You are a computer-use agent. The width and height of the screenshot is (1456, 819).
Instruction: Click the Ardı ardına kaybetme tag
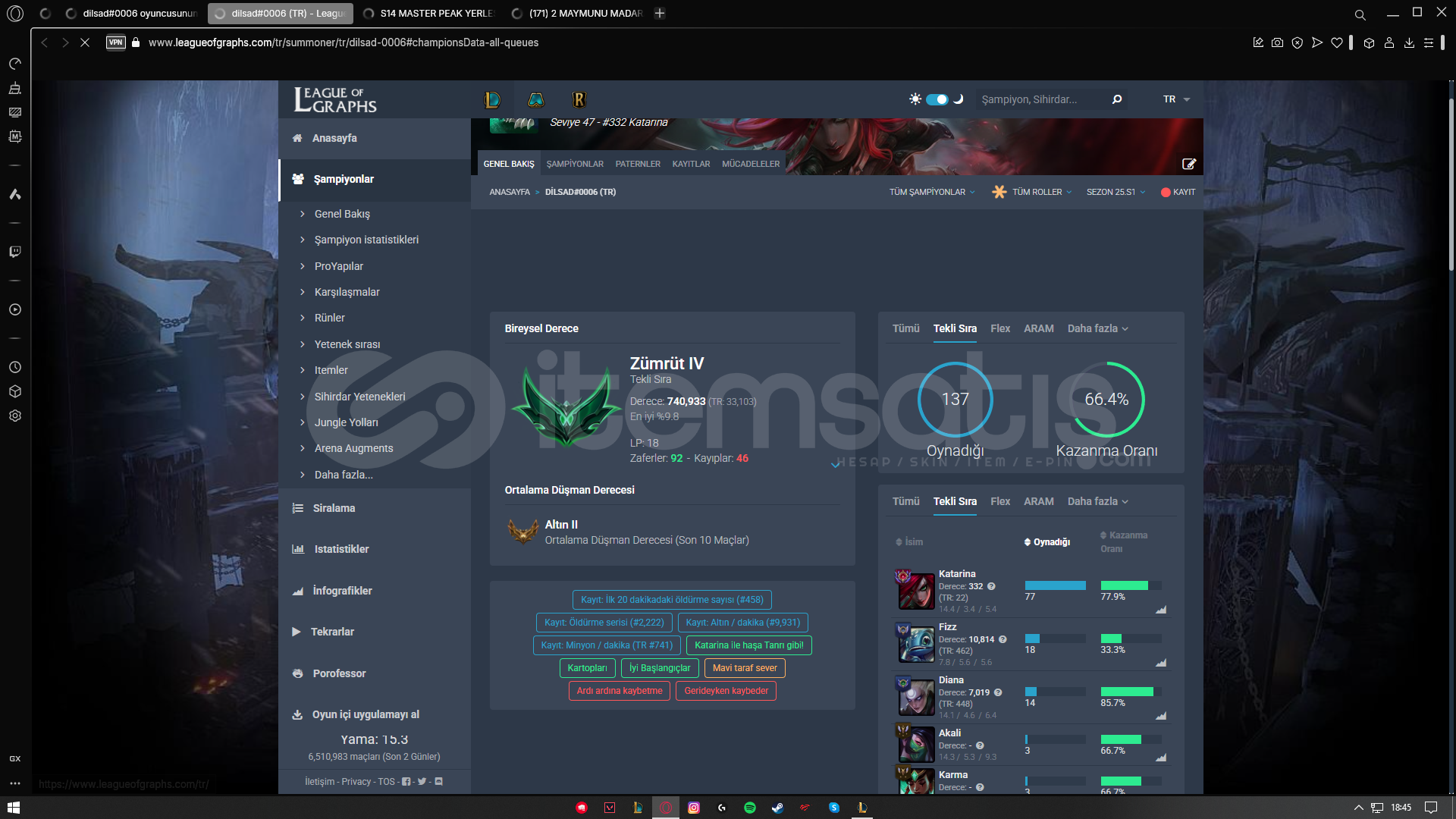pos(619,691)
